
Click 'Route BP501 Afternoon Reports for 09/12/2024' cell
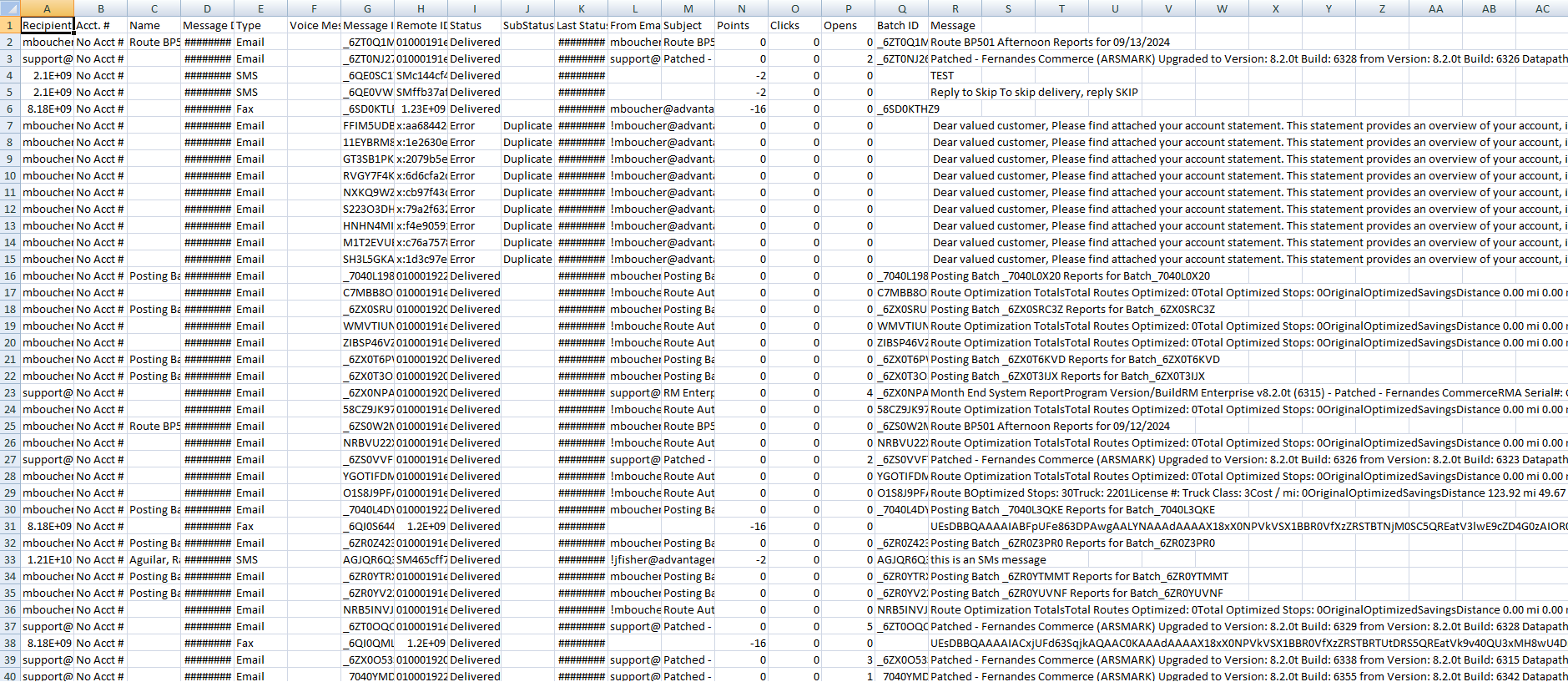[x=1050, y=426]
